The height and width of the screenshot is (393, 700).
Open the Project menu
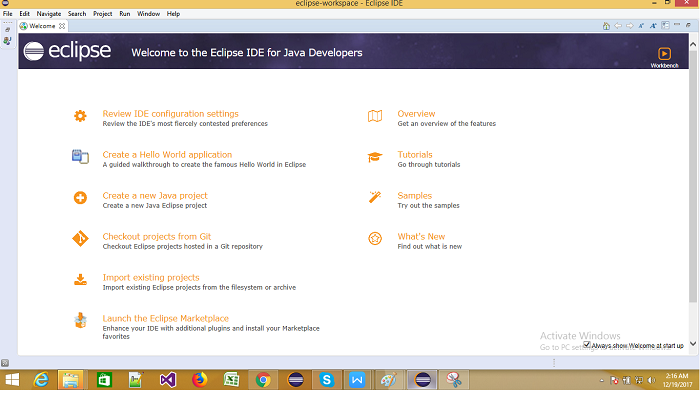(x=103, y=14)
